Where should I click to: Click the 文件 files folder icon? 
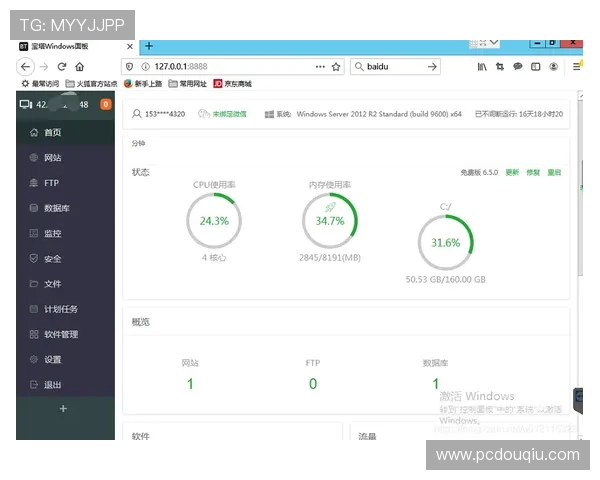coord(34,284)
